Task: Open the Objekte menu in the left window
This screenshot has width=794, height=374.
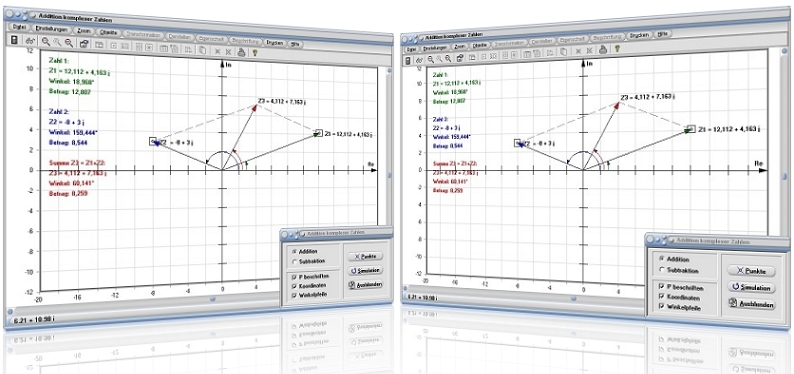Action: point(108,32)
